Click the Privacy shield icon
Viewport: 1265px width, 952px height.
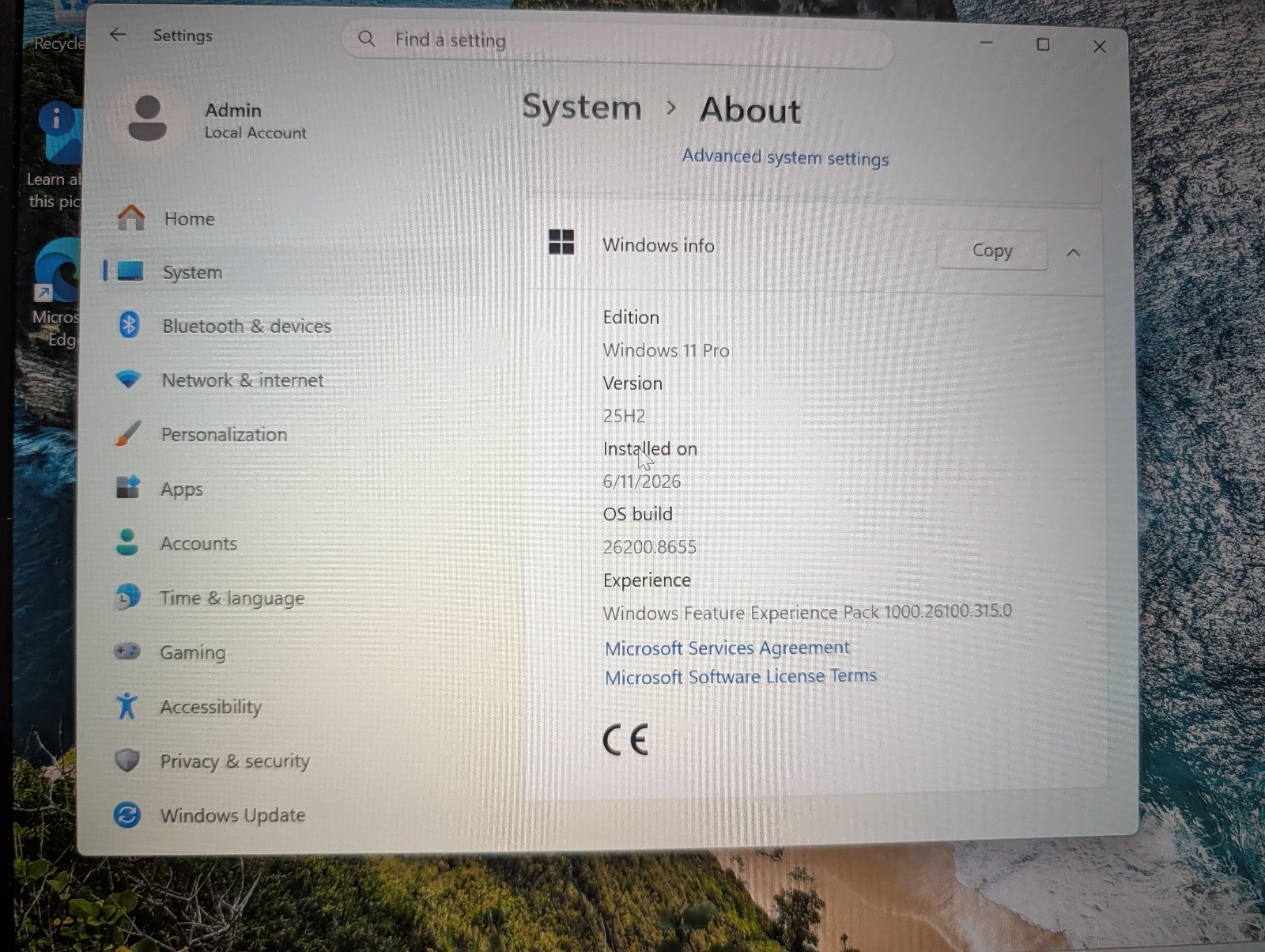(126, 760)
